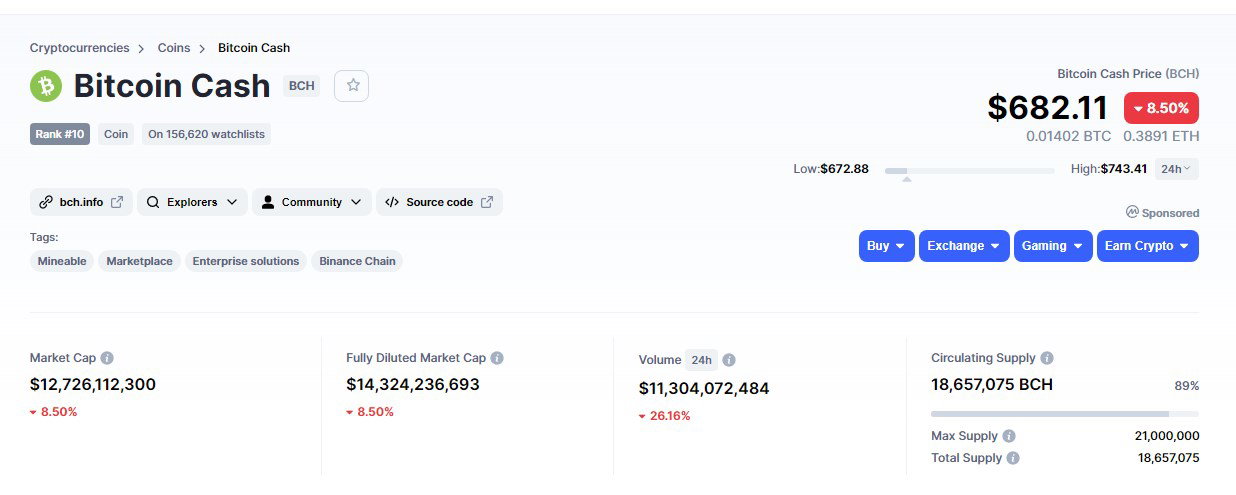Open the bch.info website link
The height and width of the screenshot is (495, 1236).
coord(81,202)
